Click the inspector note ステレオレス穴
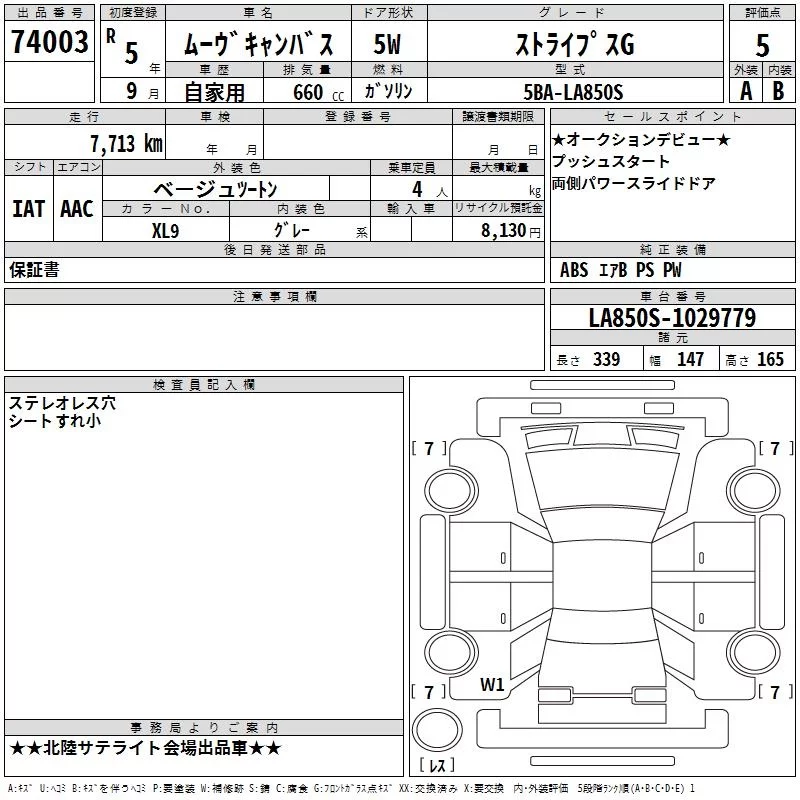800x800 pixels. click(62, 403)
